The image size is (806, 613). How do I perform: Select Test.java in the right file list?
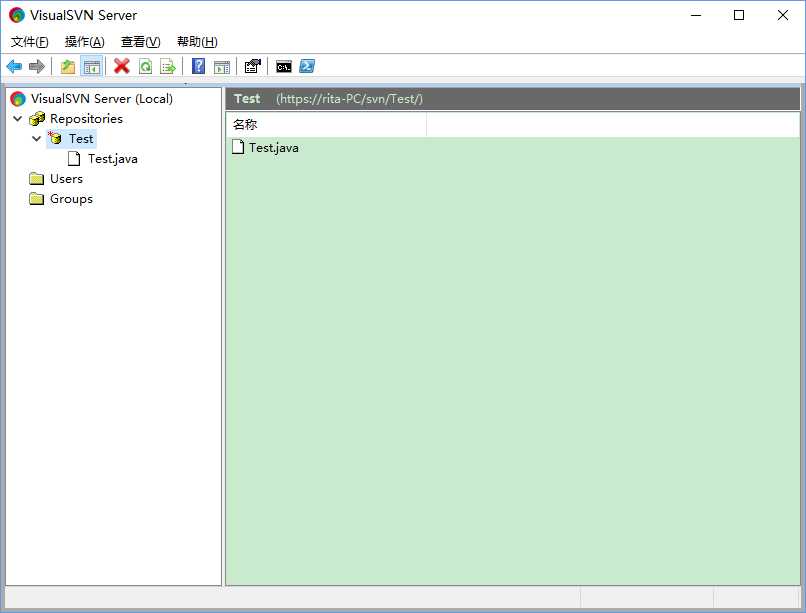[x=273, y=148]
